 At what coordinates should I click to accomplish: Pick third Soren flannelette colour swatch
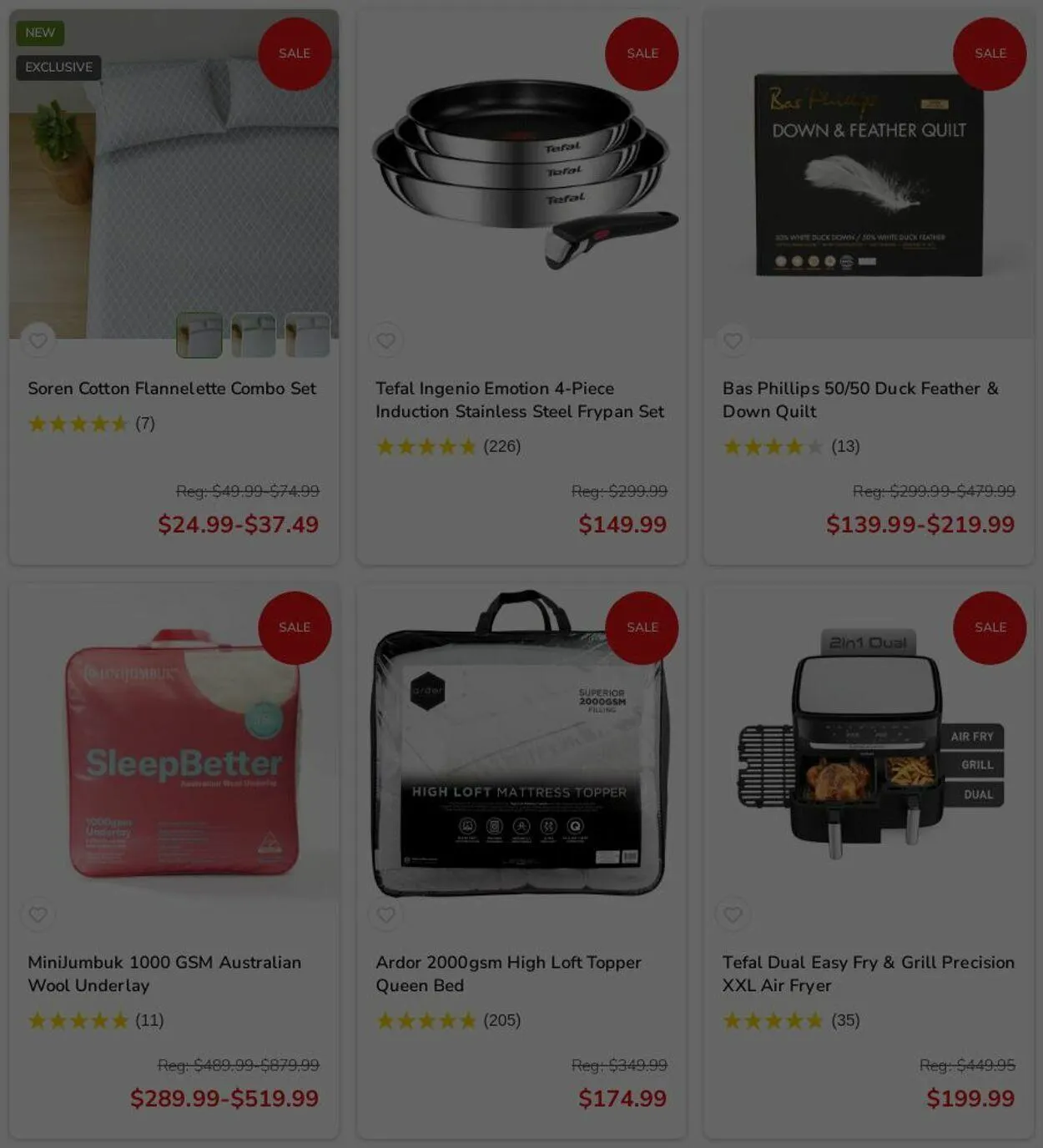(308, 335)
